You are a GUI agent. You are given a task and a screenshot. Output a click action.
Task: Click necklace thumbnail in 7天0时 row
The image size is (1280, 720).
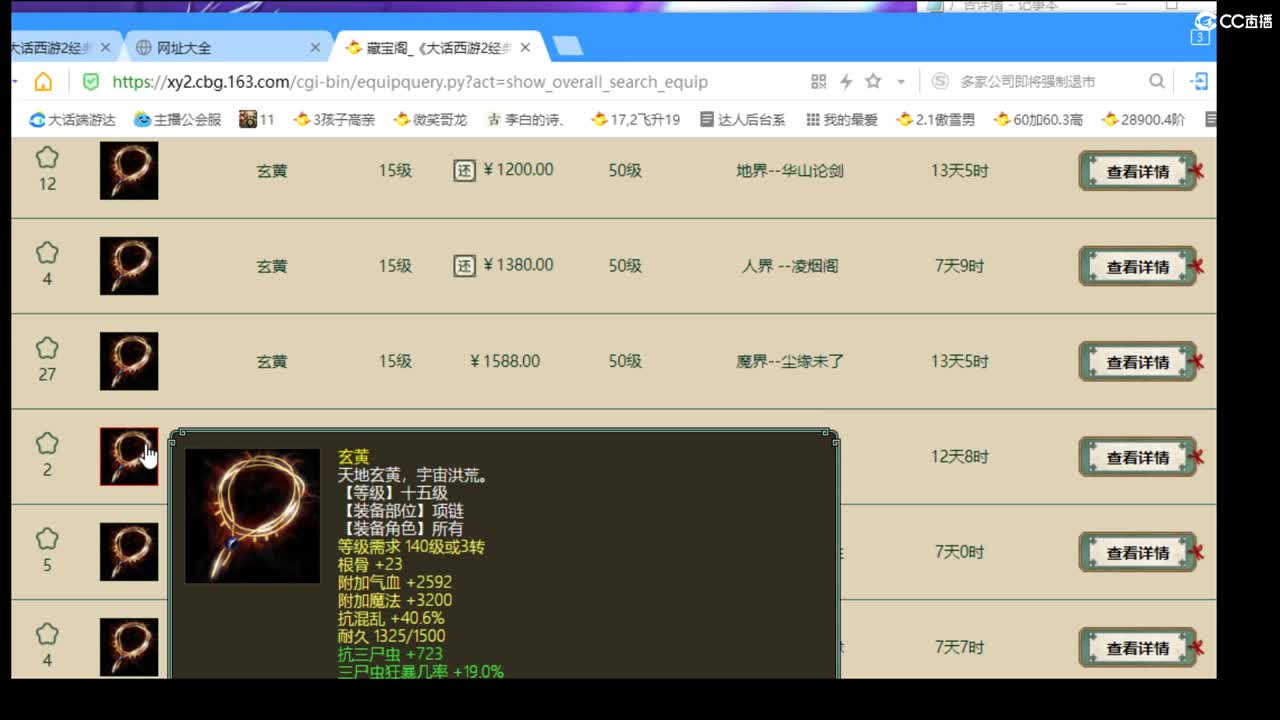point(129,552)
